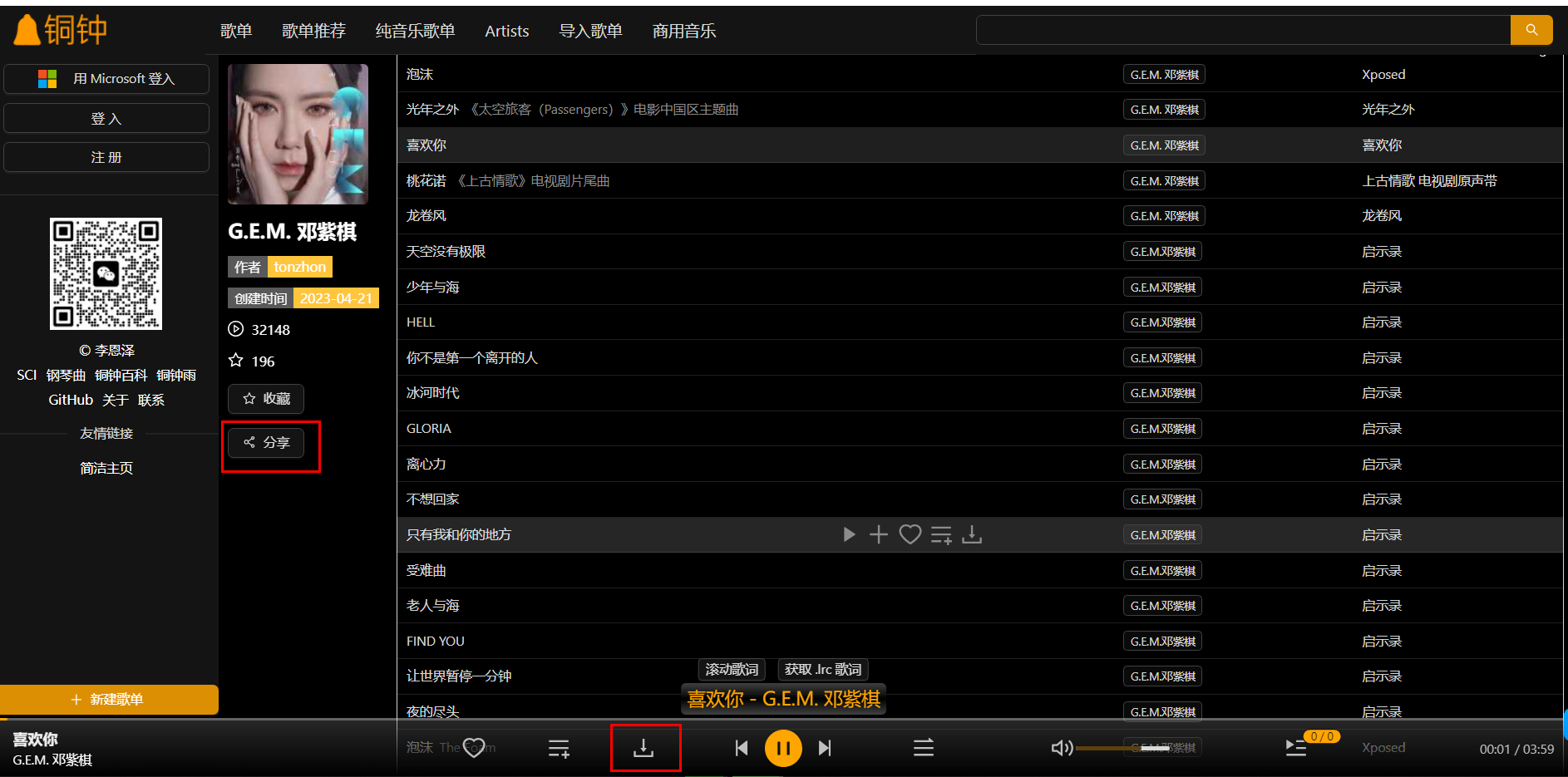This screenshot has width=1568, height=777.
Task: Skip to the next track
Action: 824,748
